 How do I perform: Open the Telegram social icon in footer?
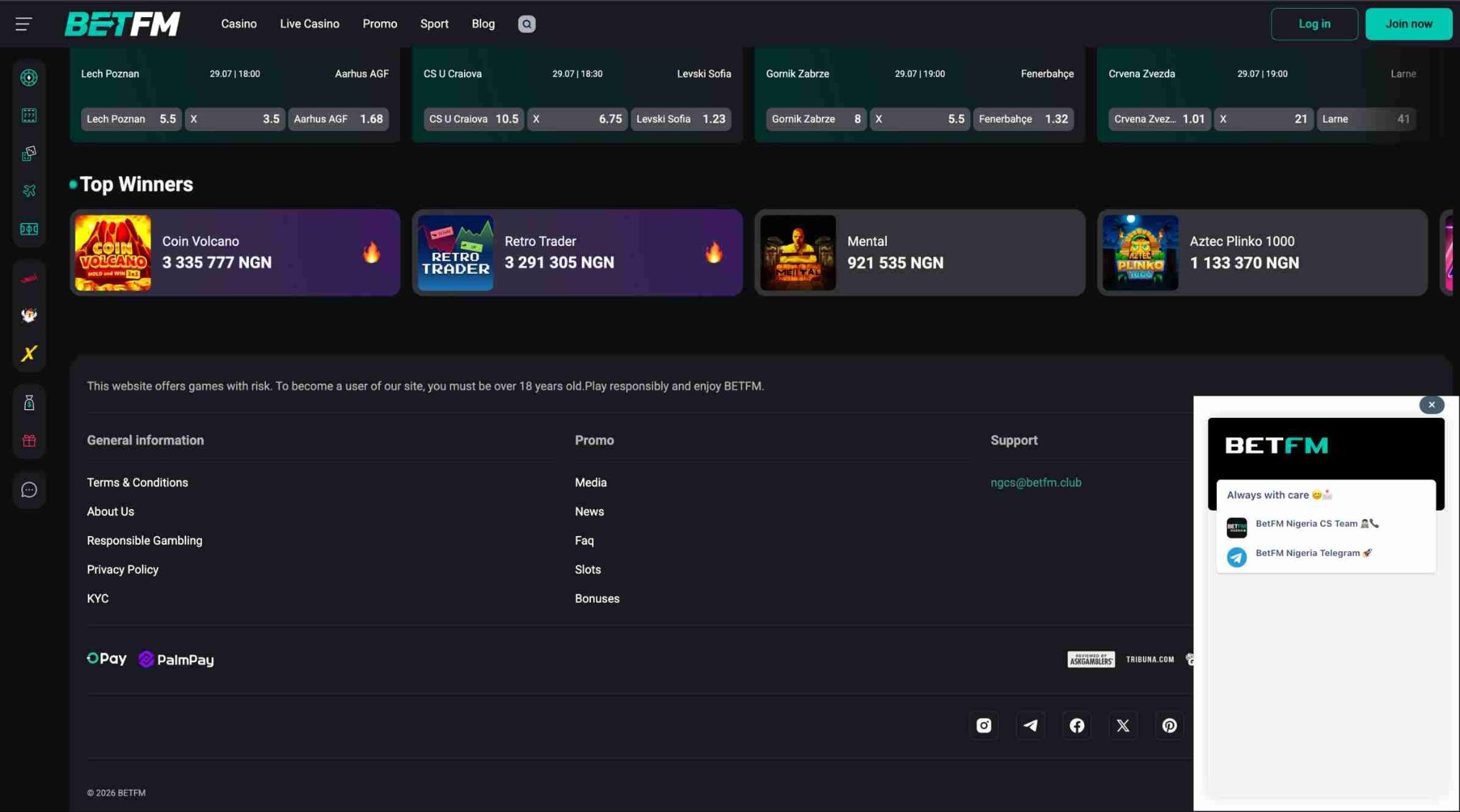point(1030,726)
